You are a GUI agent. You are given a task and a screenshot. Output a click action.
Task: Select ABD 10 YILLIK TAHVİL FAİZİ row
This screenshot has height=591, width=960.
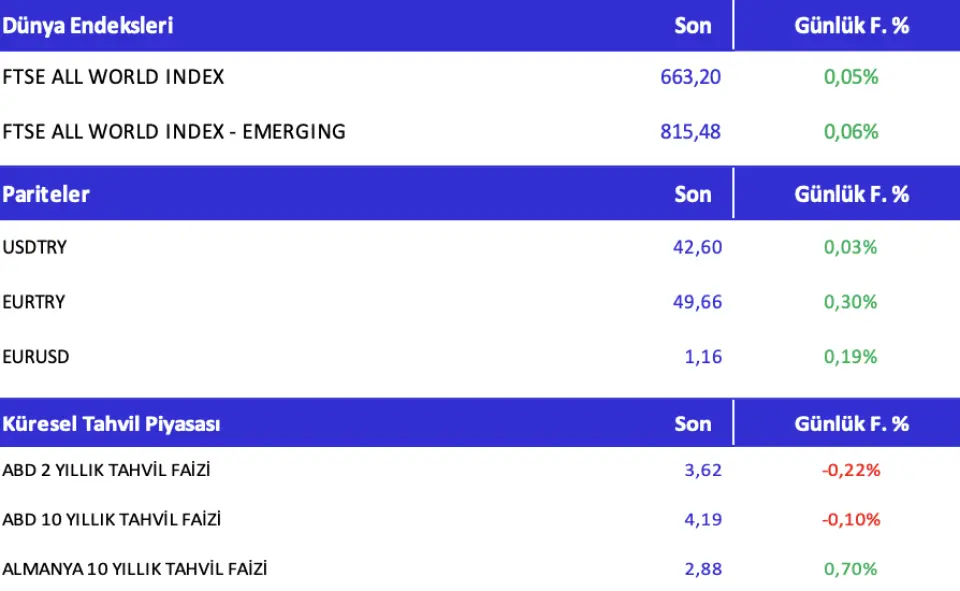coord(111,520)
